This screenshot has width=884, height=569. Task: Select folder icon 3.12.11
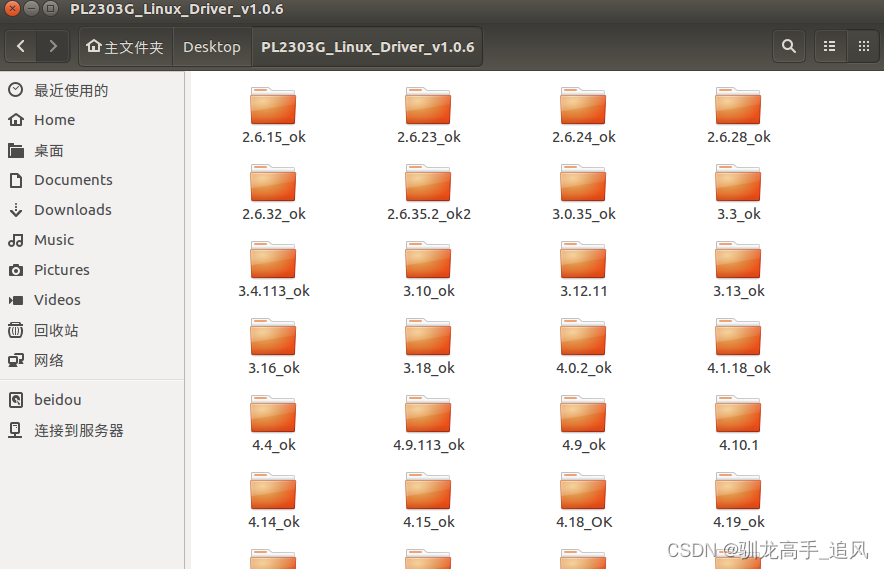click(583, 260)
